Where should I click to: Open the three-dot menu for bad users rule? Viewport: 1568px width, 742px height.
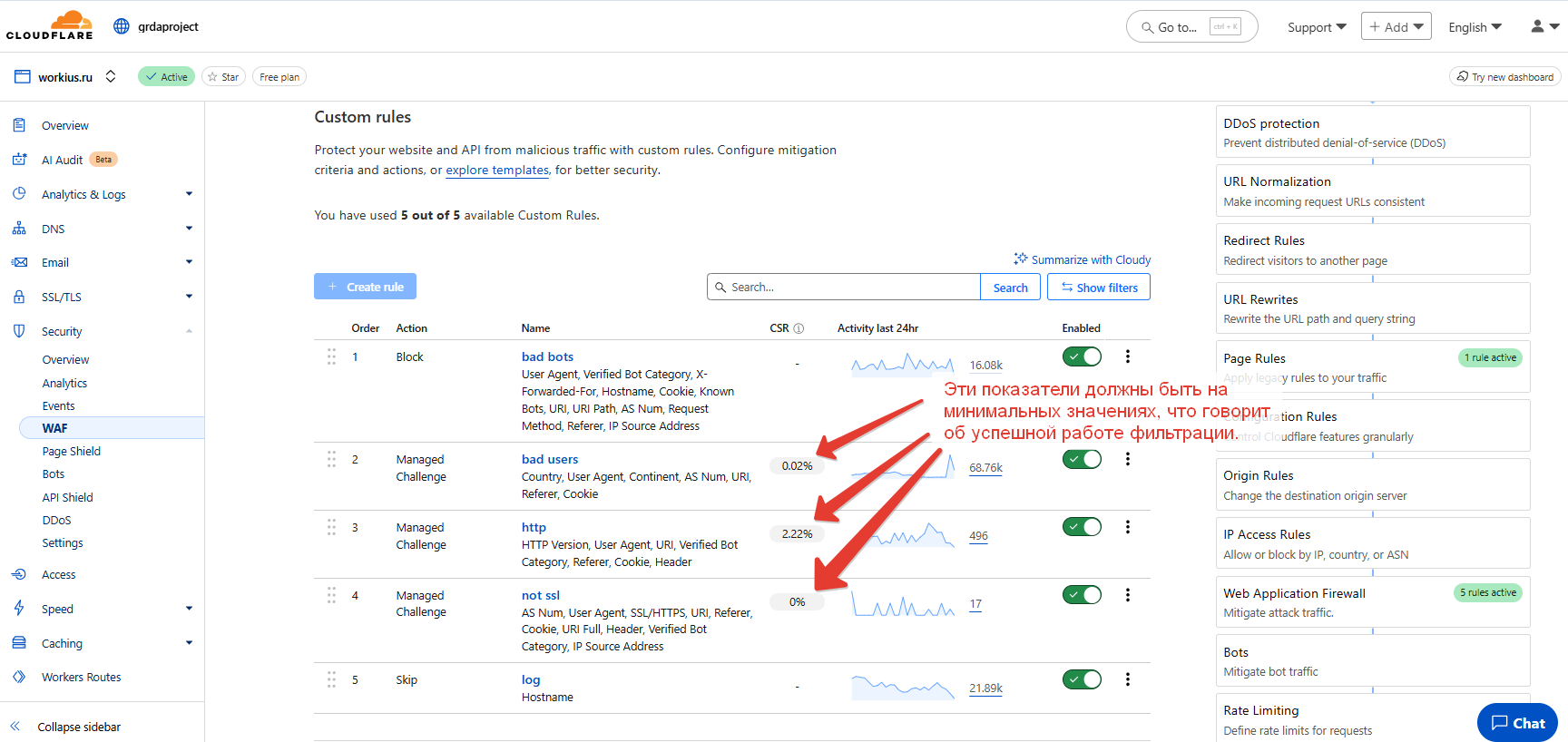tap(1128, 459)
